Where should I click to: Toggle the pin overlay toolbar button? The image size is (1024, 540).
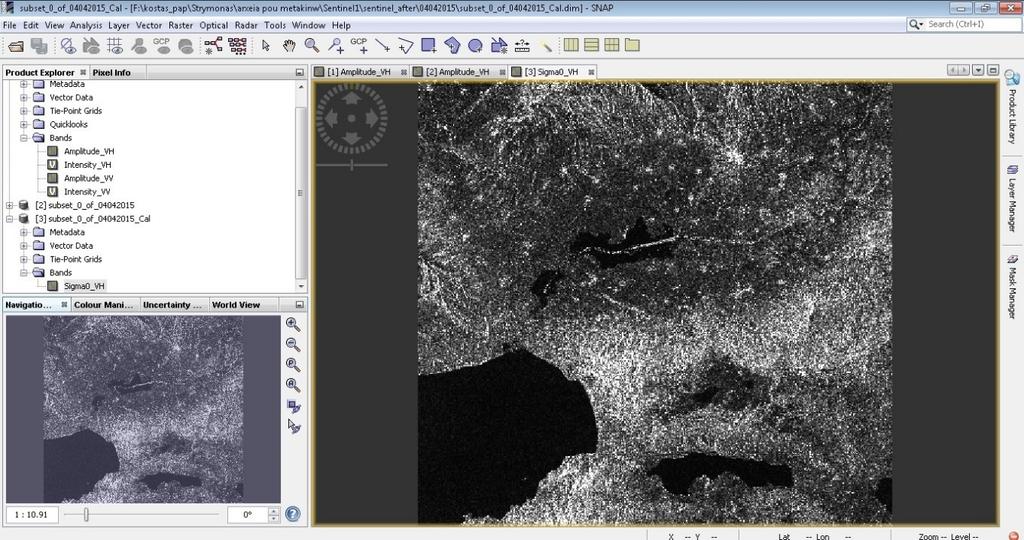[138, 46]
